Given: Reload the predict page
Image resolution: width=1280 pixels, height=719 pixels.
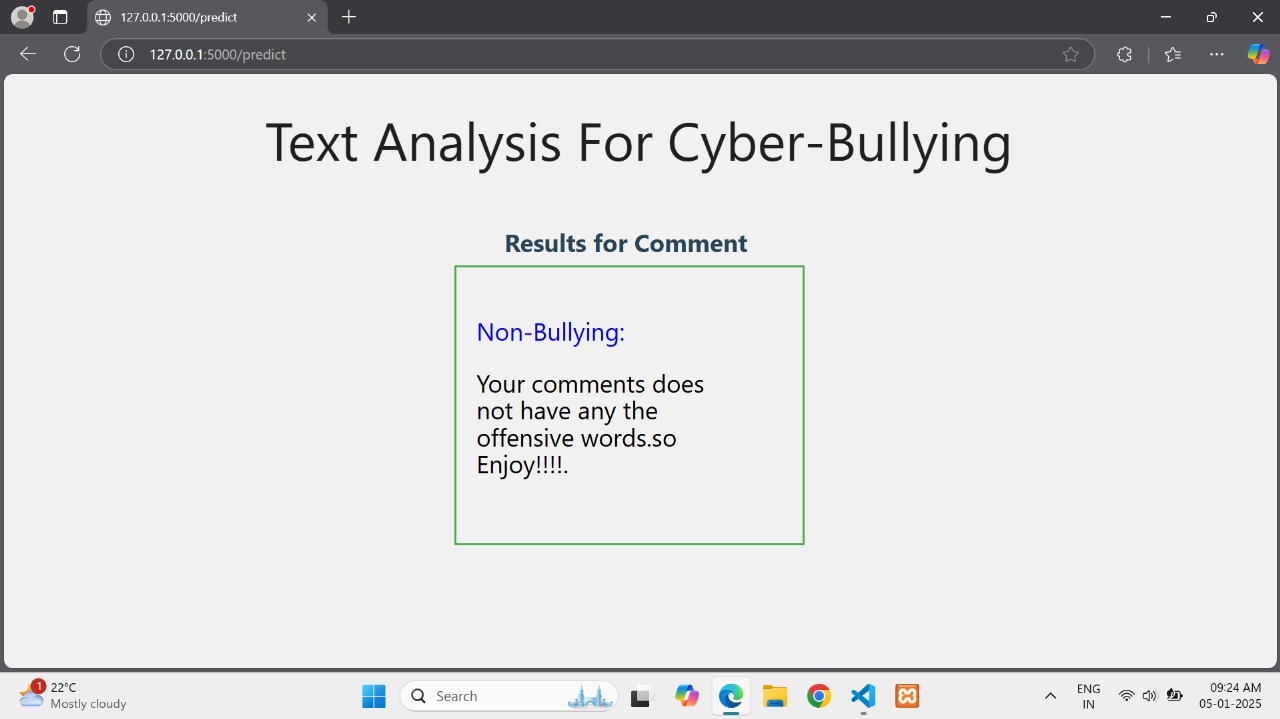Looking at the screenshot, I should click(x=72, y=54).
